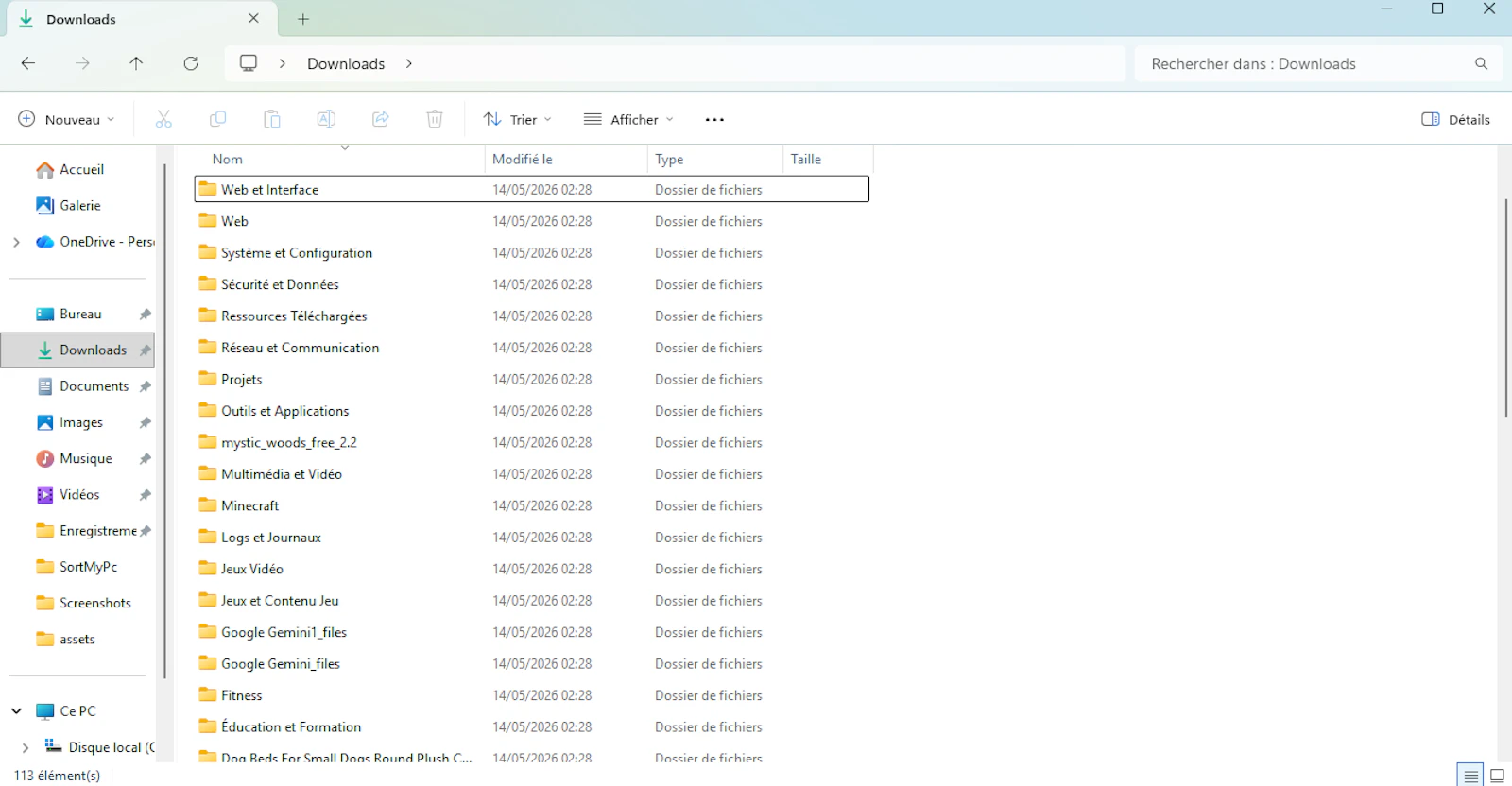Click the Share icon in toolbar
This screenshot has width=1512, height=786.
click(381, 119)
